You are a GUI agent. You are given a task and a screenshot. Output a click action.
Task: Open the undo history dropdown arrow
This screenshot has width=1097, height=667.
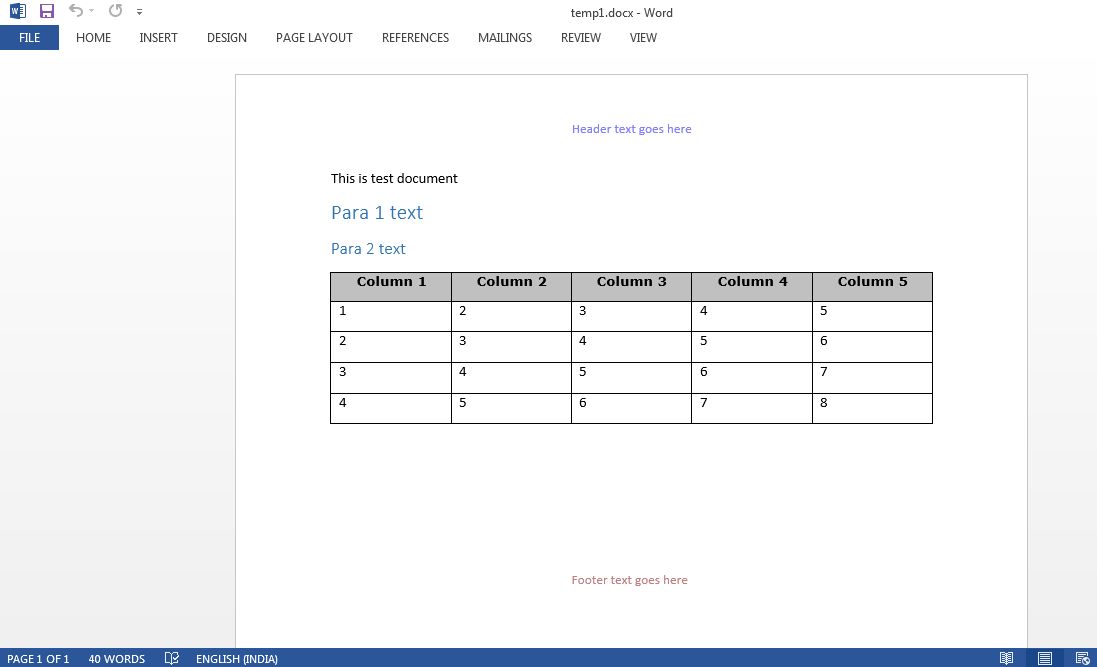[x=91, y=11]
